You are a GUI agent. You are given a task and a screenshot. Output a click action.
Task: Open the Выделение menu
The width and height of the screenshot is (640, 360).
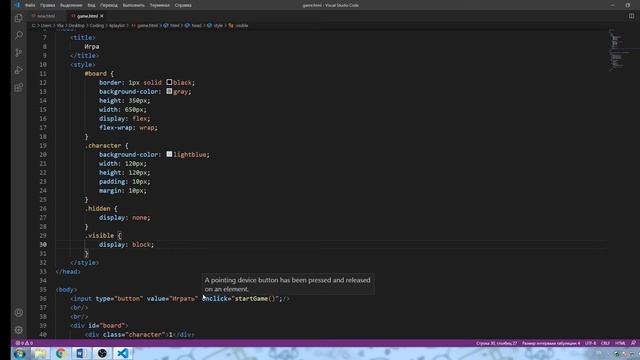click(71, 5)
